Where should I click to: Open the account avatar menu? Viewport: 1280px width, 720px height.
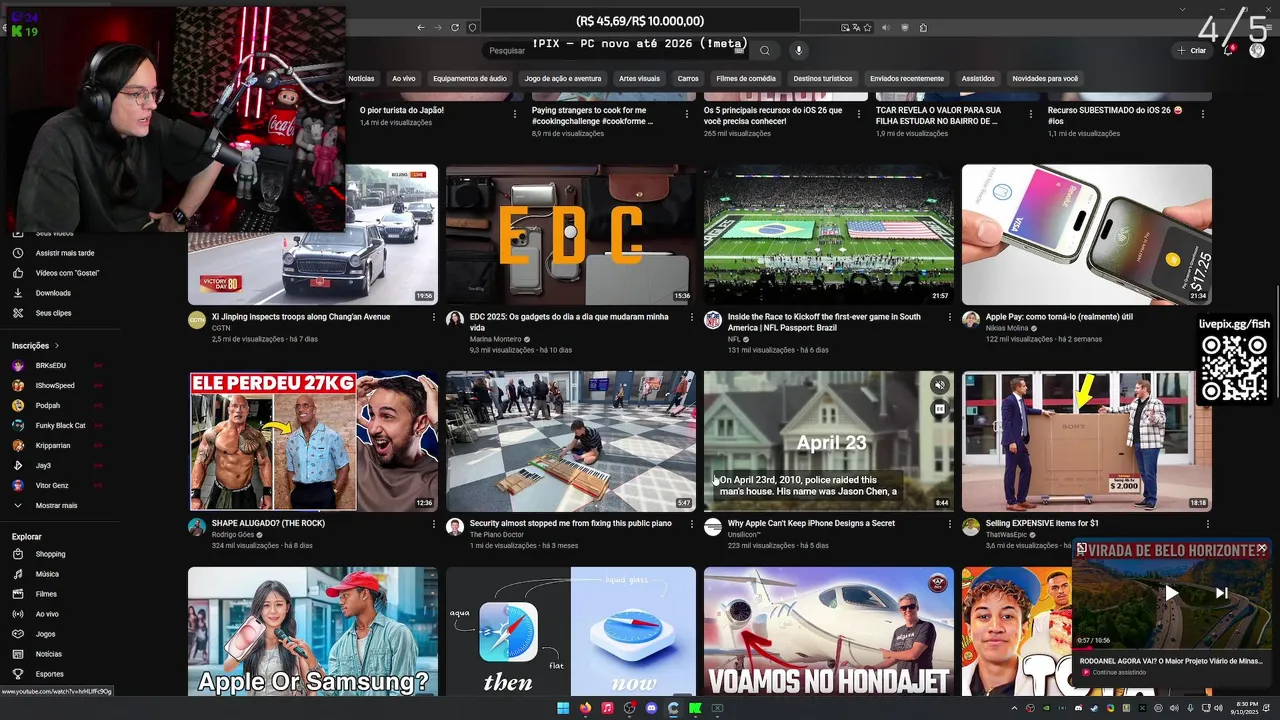pyautogui.click(x=1257, y=50)
